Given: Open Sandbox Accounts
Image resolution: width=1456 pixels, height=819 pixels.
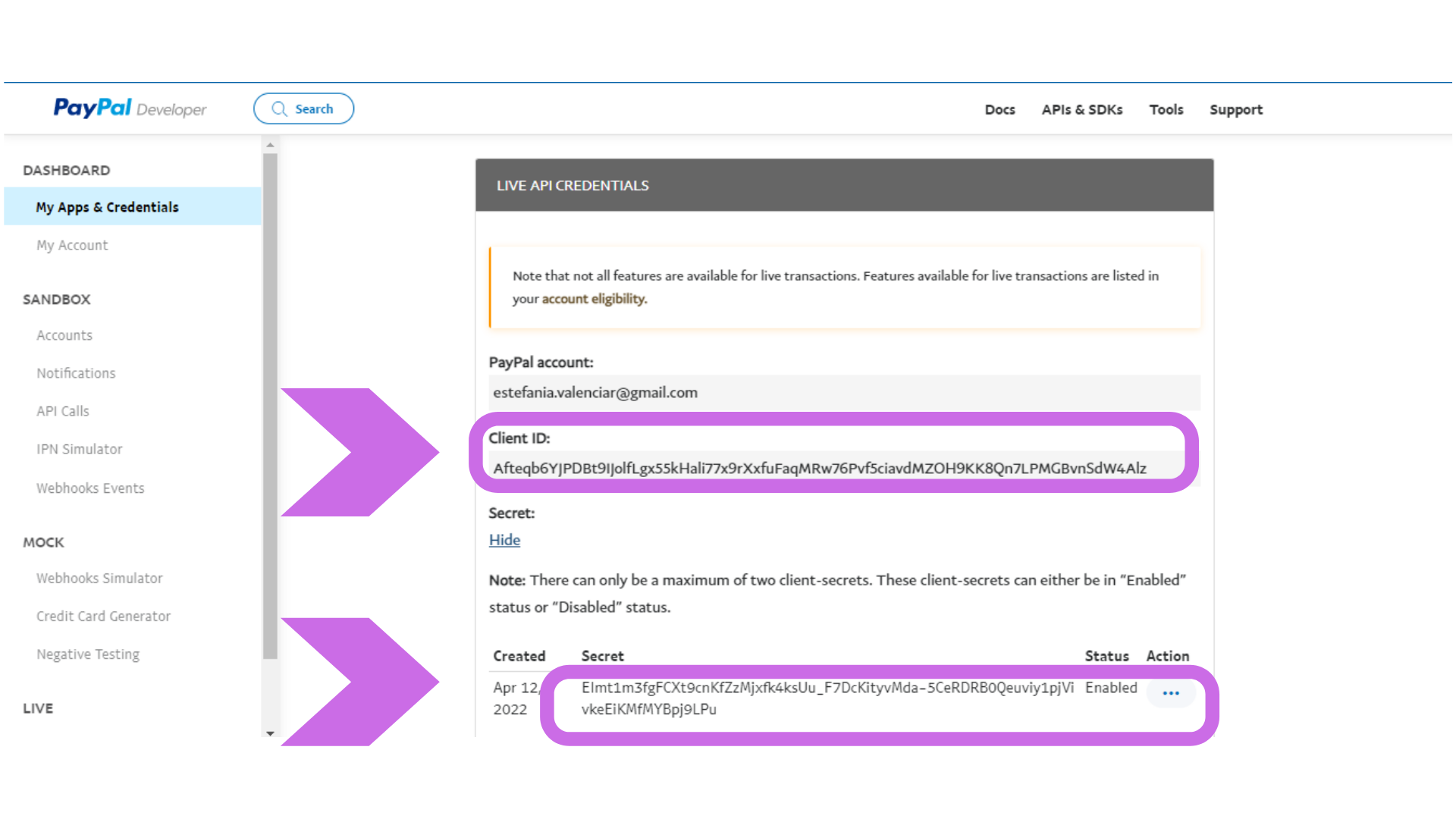Looking at the screenshot, I should 64,335.
